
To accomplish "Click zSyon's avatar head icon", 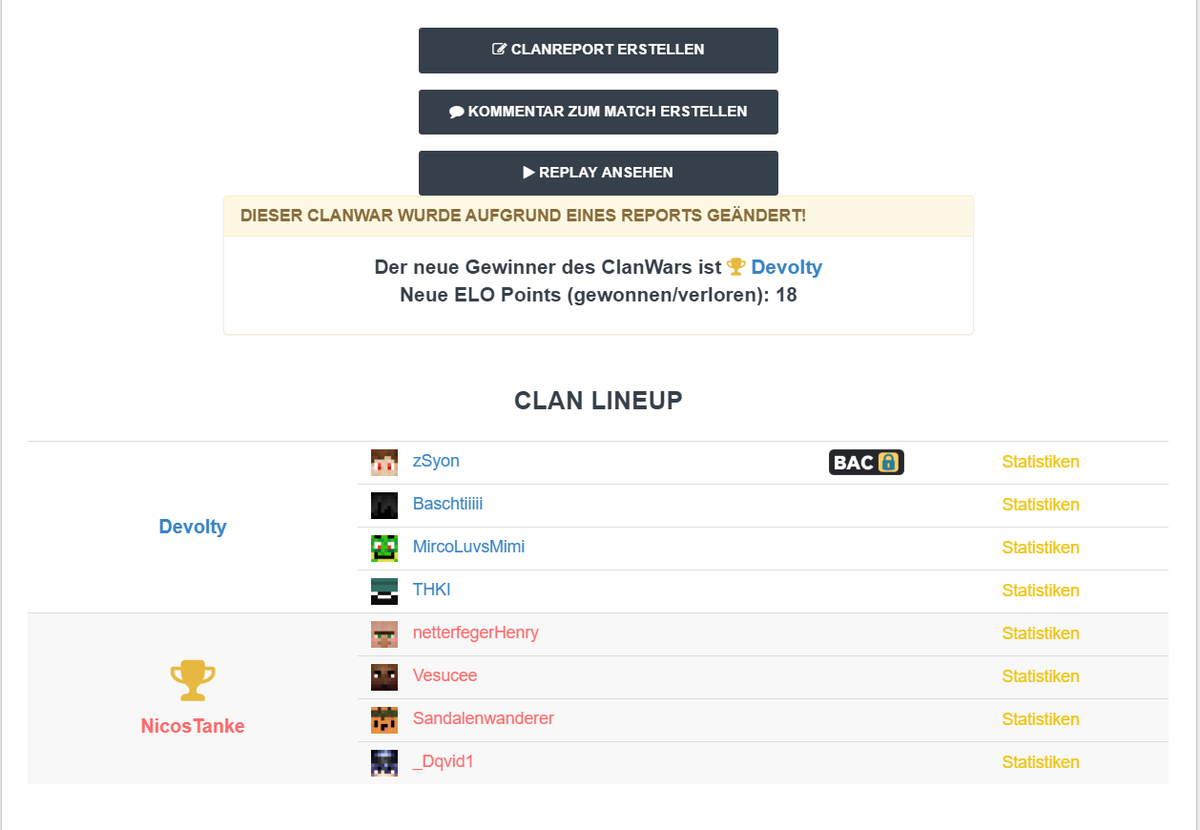I will [384, 463].
